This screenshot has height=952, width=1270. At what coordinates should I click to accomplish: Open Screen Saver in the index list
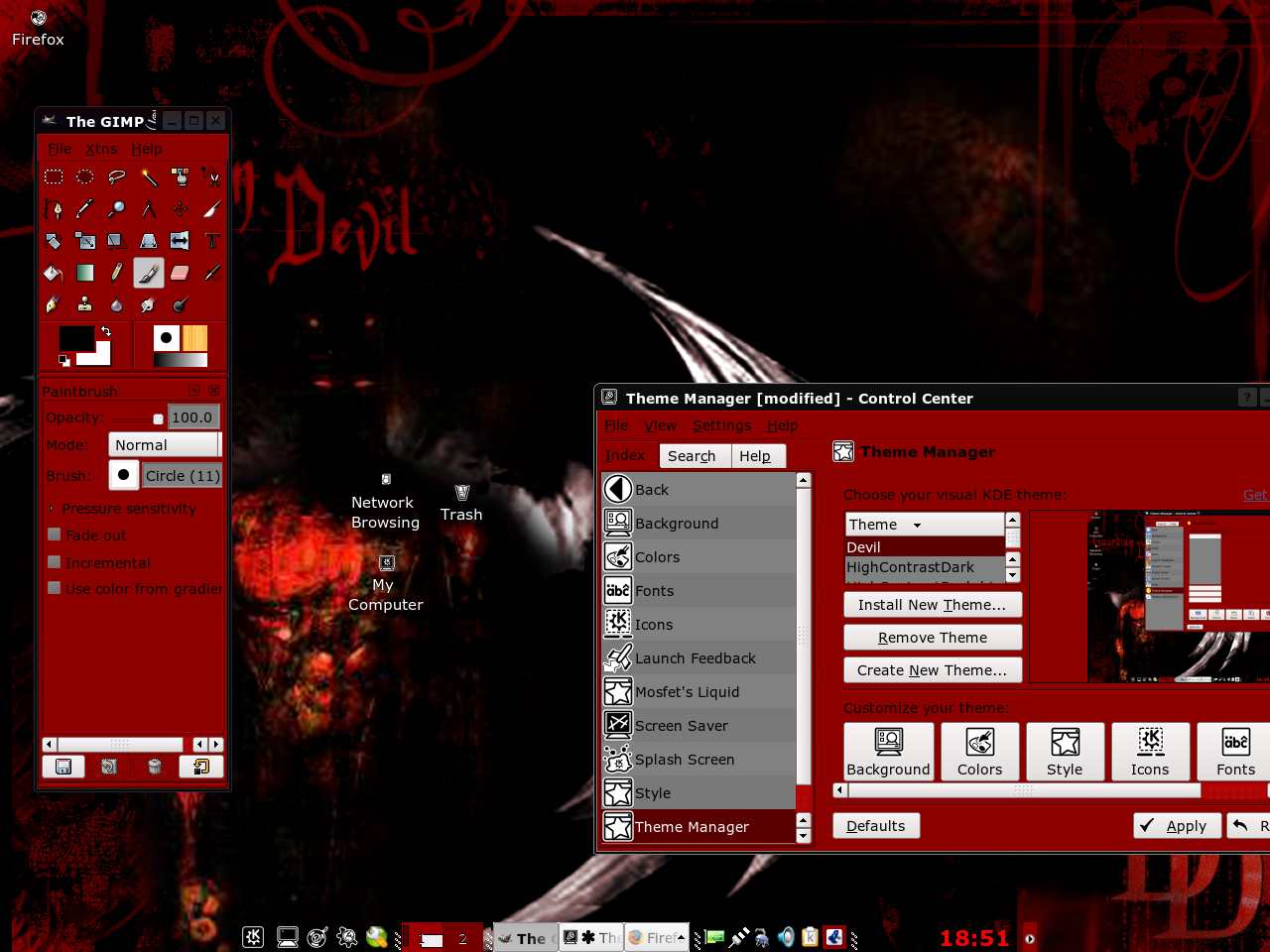click(x=699, y=726)
